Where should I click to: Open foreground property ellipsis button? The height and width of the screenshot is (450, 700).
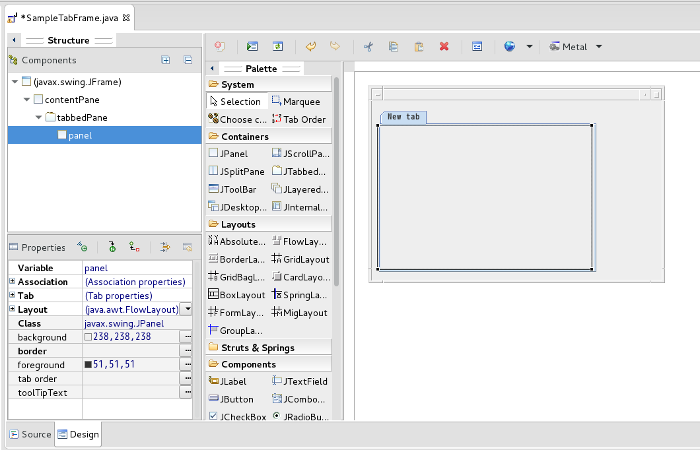click(188, 364)
